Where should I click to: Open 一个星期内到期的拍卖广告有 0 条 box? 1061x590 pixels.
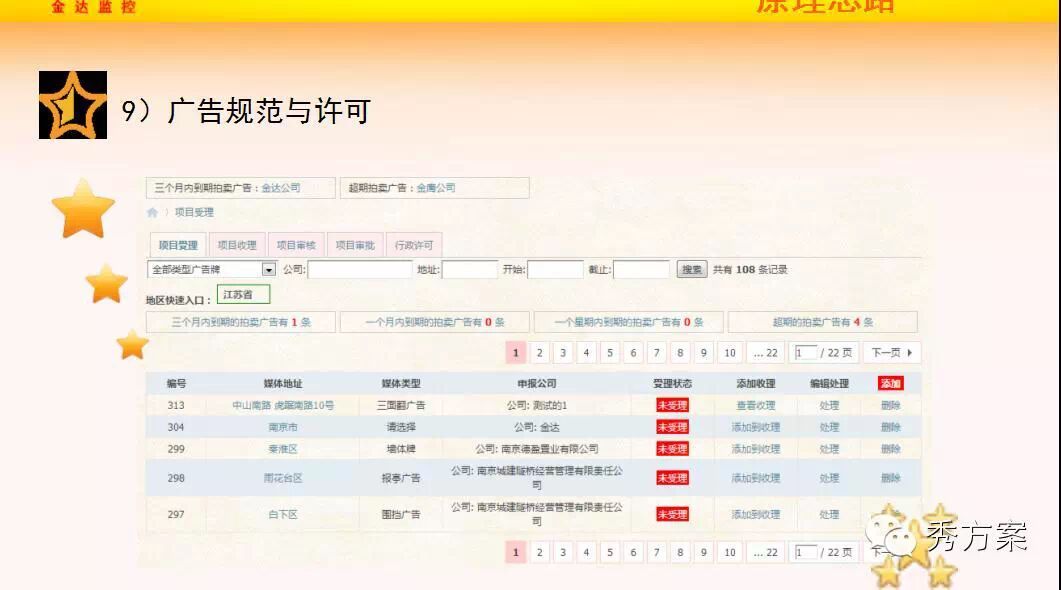pos(629,322)
